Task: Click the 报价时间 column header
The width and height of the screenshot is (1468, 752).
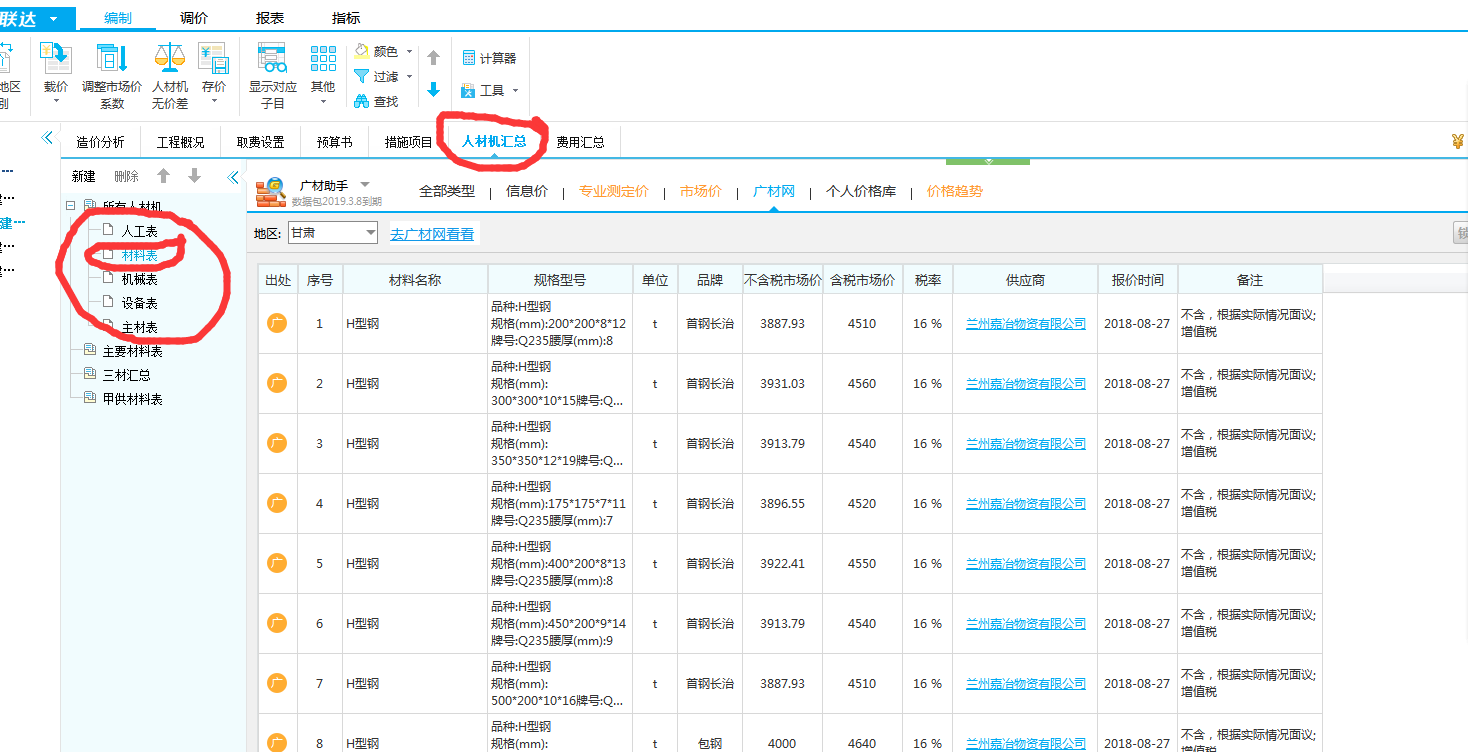Action: pos(1138,280)
